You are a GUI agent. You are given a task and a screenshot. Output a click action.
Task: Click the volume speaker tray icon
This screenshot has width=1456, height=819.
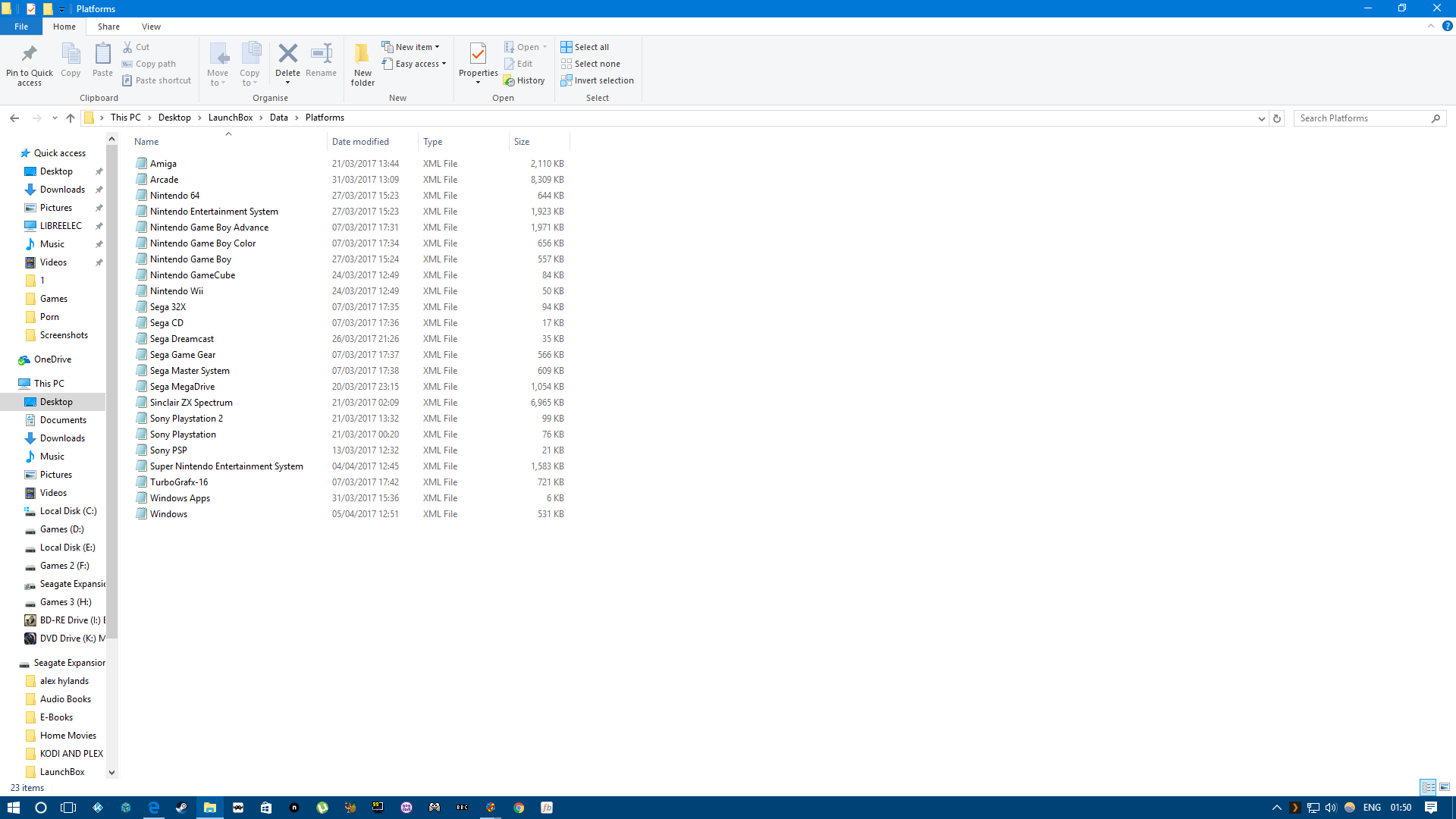(1331, 808)
